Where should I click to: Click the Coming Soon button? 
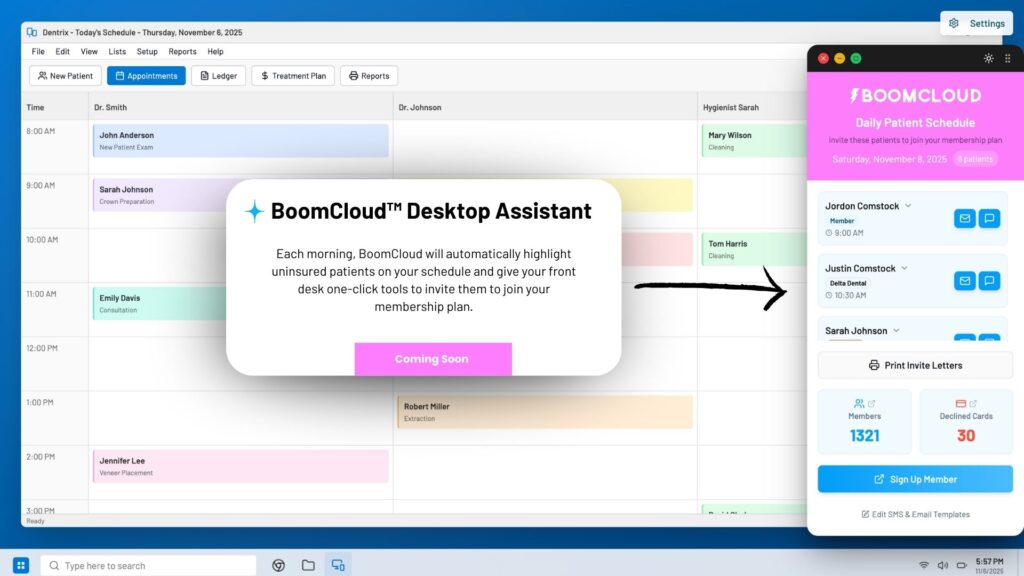pos(433,359)
